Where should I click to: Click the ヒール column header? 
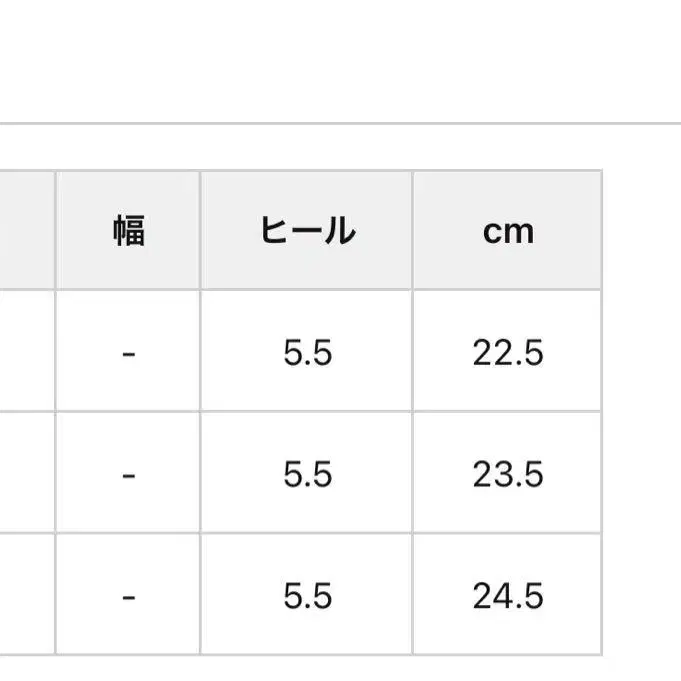(307, 231)
